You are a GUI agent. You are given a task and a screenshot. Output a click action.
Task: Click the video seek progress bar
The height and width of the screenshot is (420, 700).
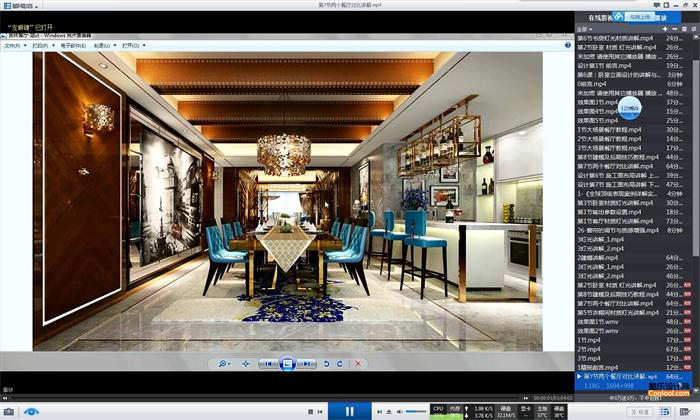266,397
